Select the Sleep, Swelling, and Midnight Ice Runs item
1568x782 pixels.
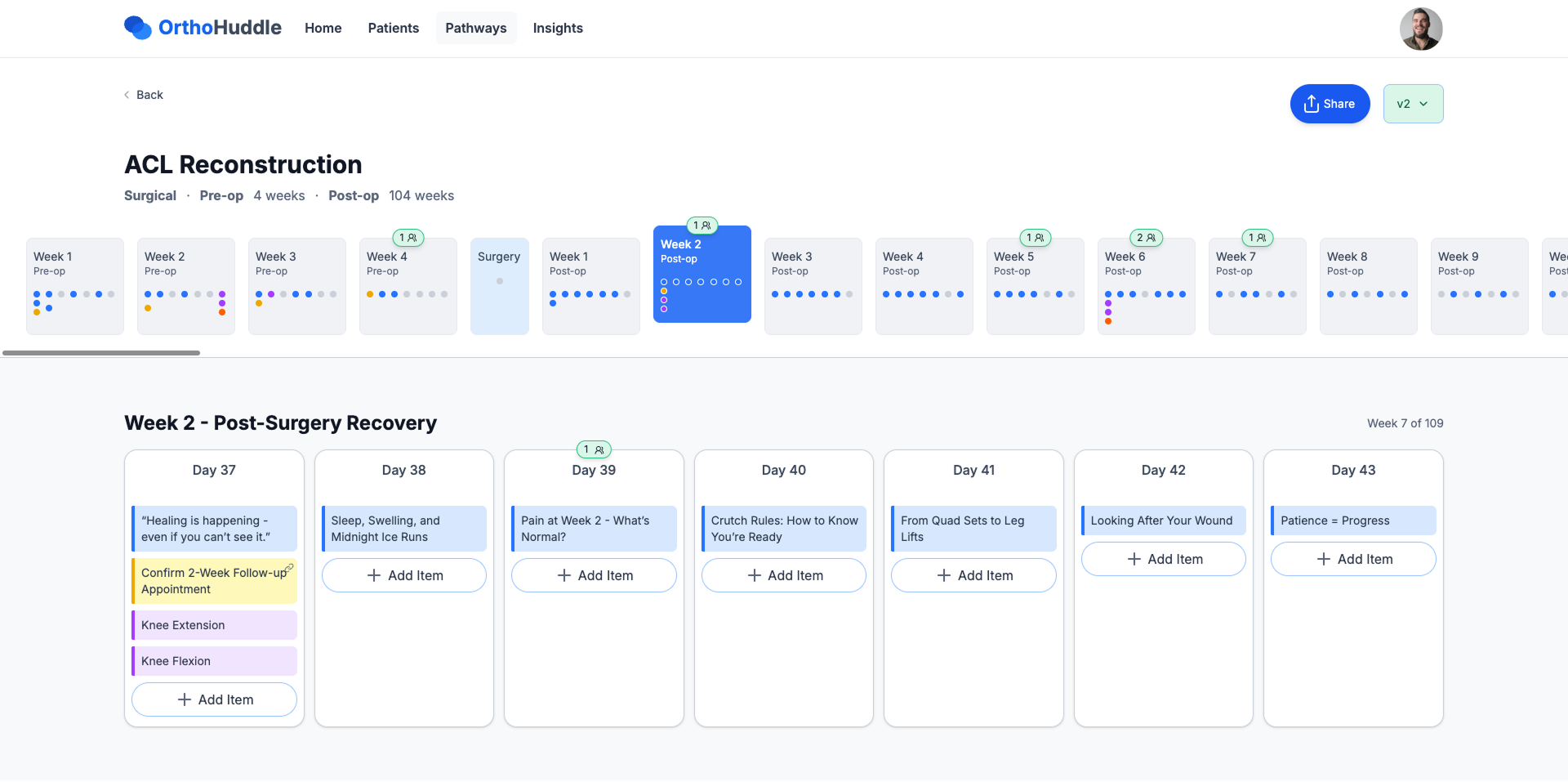click(x=403, y=528)
